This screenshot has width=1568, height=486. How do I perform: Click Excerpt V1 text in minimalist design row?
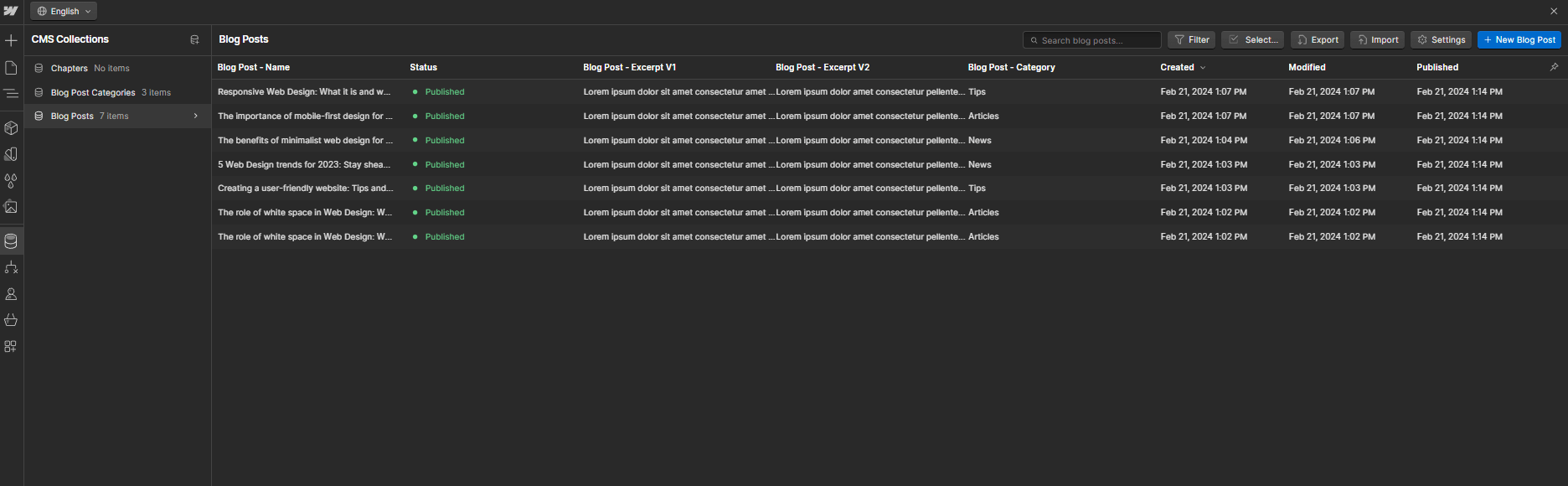click(678, 140)
